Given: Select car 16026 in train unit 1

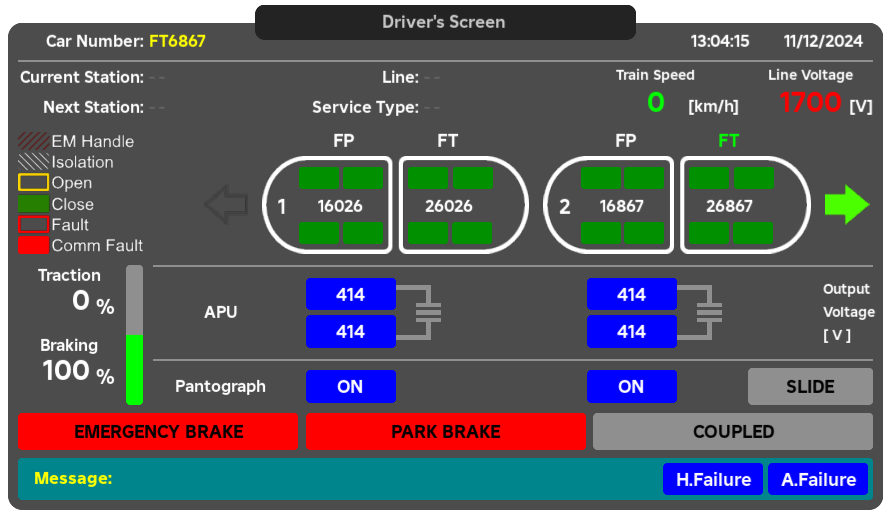Looking at the screenshot, I should [328, 205].
